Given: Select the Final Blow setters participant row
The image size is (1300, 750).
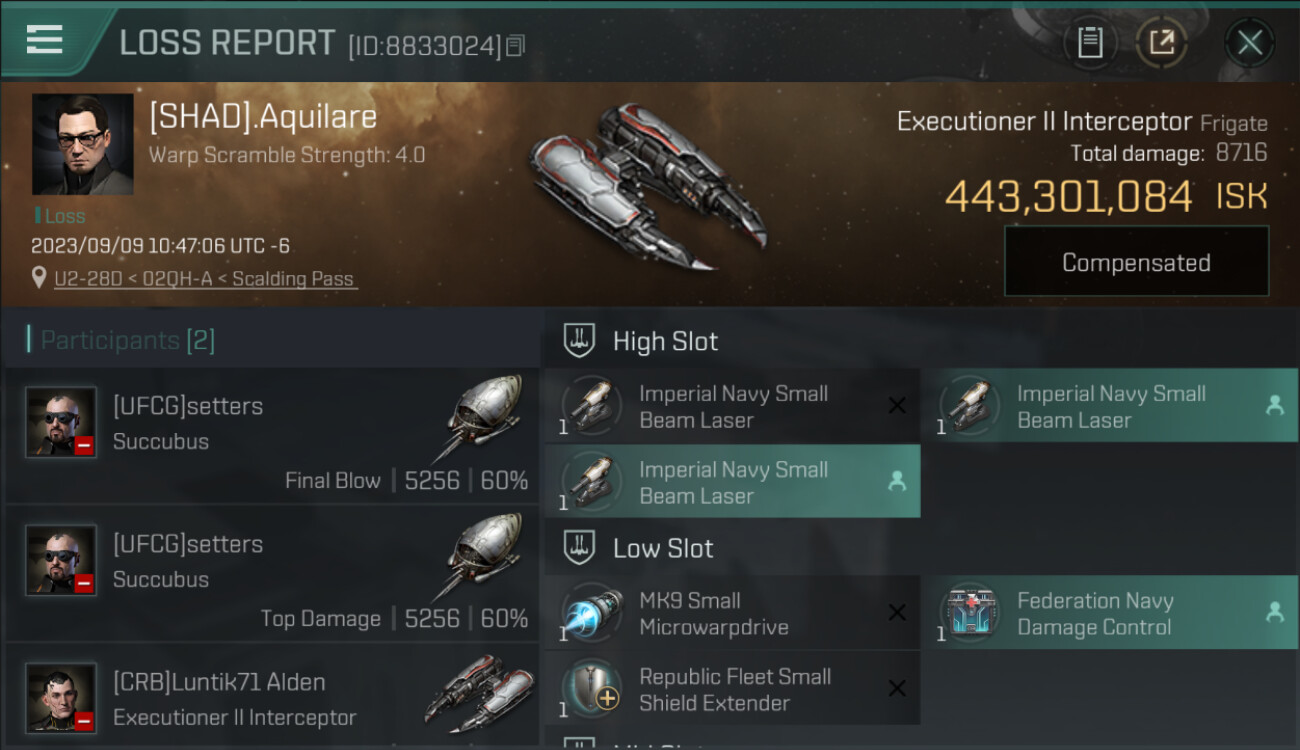Looking at the screenshot, I should coord(272,434).
